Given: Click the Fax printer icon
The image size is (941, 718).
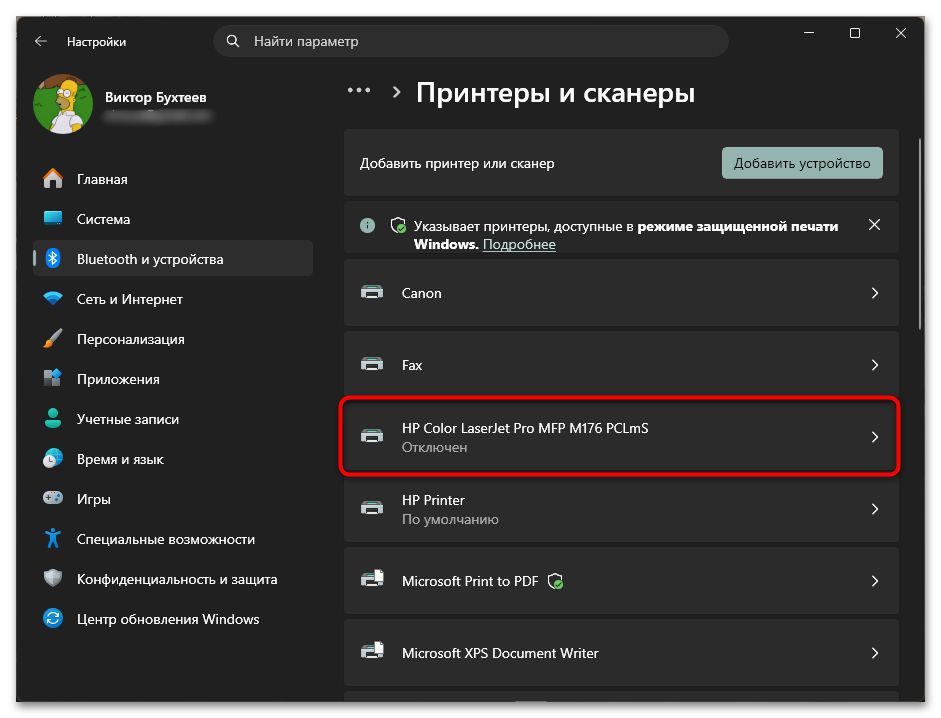Looking at the screenshot, I should [x=372, y=365].
